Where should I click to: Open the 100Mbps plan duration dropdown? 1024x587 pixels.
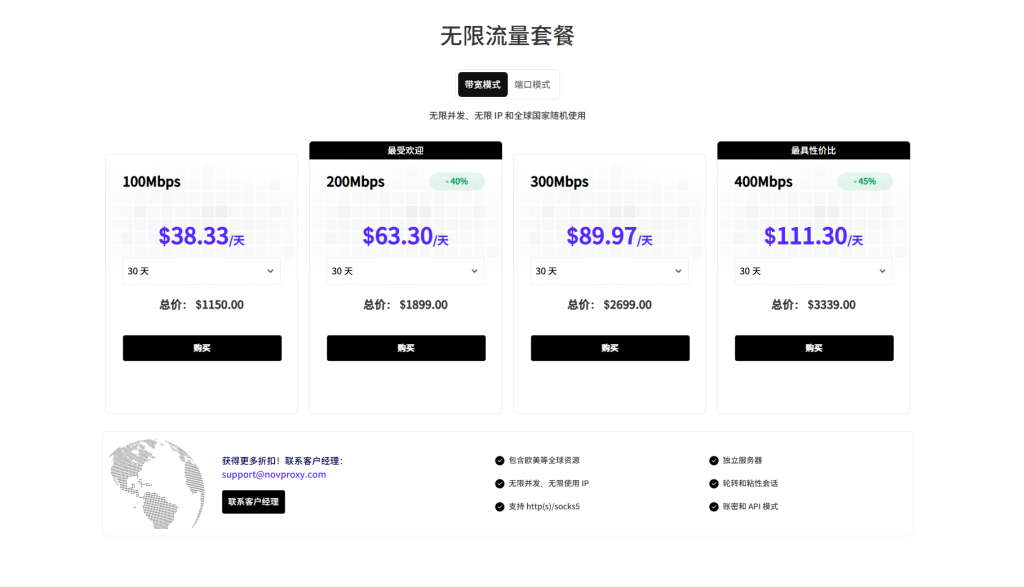[202, 271]
